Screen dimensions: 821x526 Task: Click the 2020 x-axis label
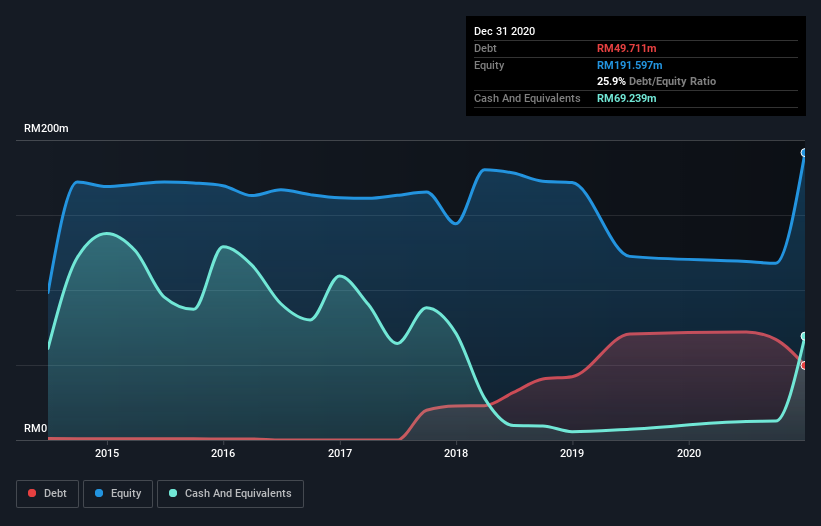point(689,453)
